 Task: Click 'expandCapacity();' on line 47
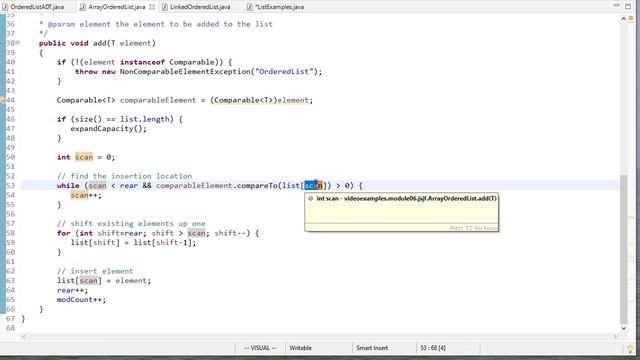pos(109,129)
